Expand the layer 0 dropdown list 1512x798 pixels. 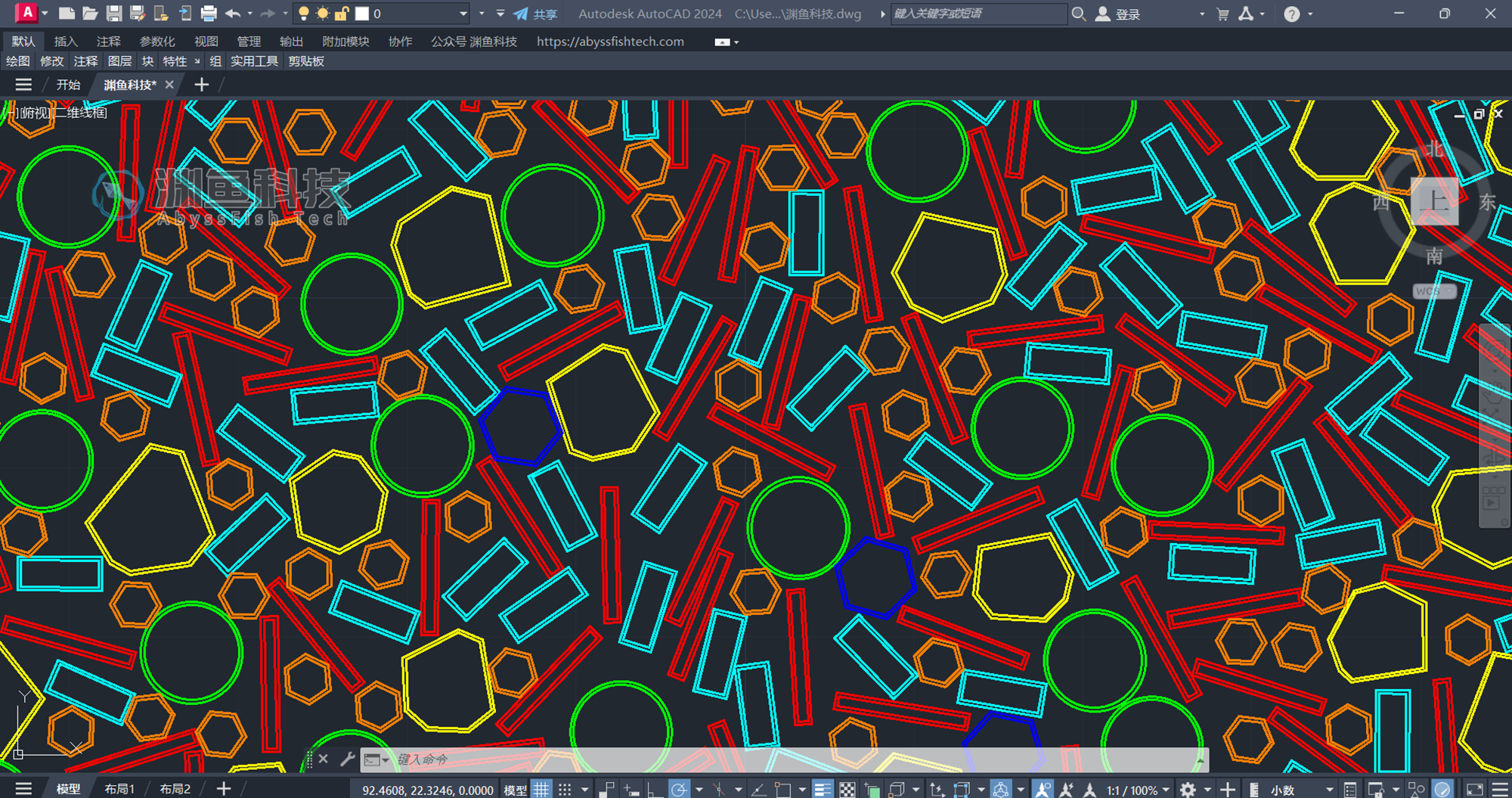[463, 14]
